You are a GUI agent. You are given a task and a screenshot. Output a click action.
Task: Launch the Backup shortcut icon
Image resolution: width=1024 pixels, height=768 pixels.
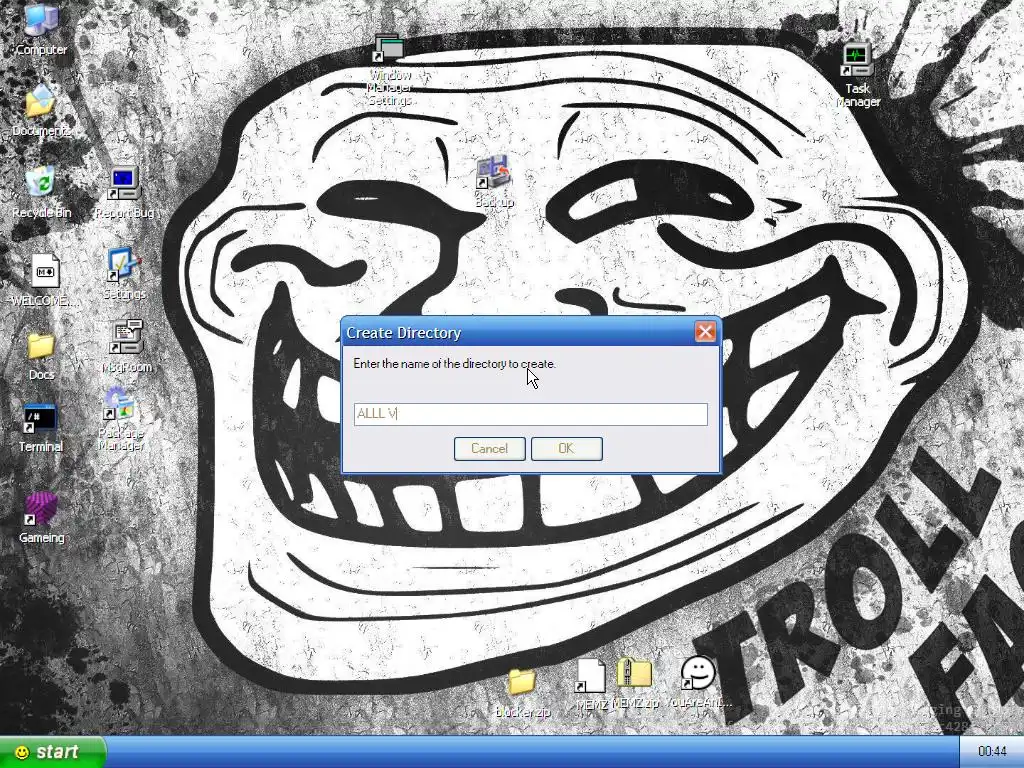(x=494, y=182)
